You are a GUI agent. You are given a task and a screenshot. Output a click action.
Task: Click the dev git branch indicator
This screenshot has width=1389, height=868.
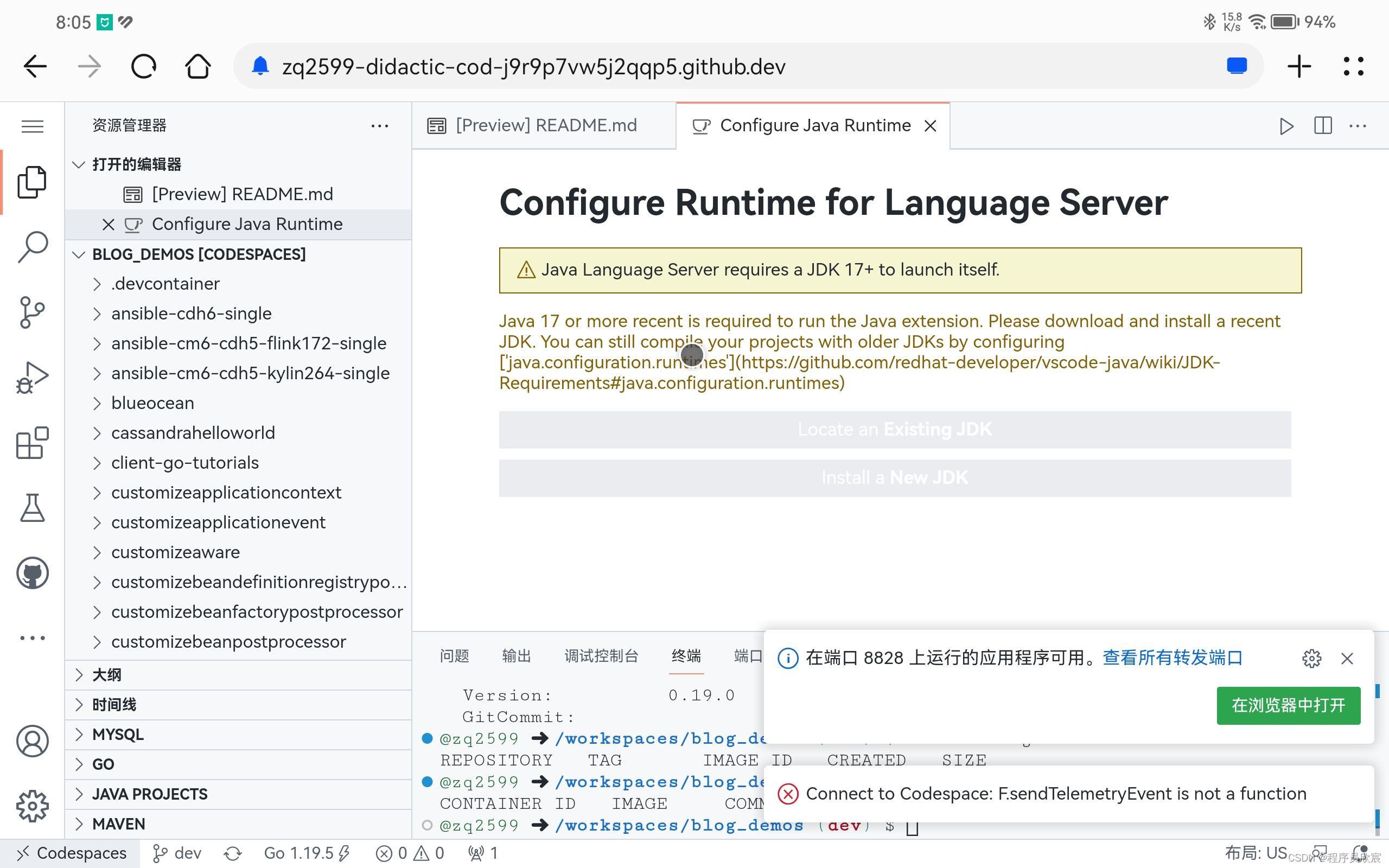pyautogui.click(x=177, y=854)
